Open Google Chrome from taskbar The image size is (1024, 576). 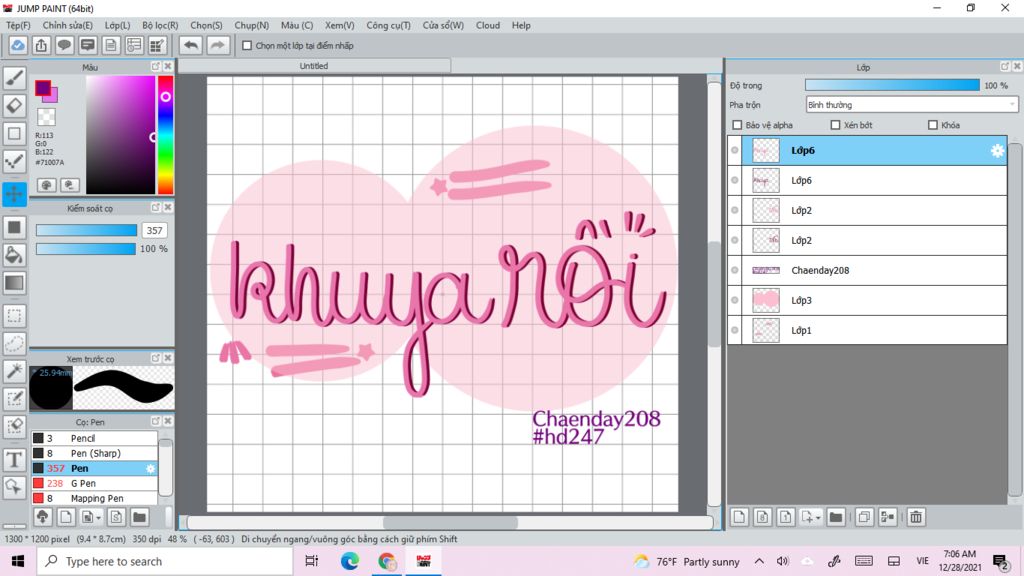click(x=387, y=561)
